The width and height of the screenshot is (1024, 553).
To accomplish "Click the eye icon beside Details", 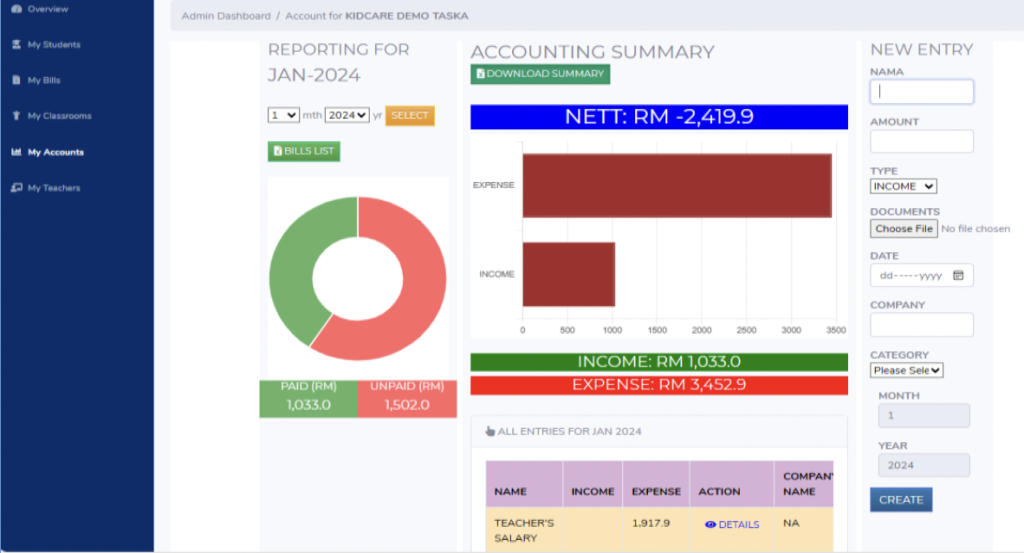I will (x=710, y=524).
